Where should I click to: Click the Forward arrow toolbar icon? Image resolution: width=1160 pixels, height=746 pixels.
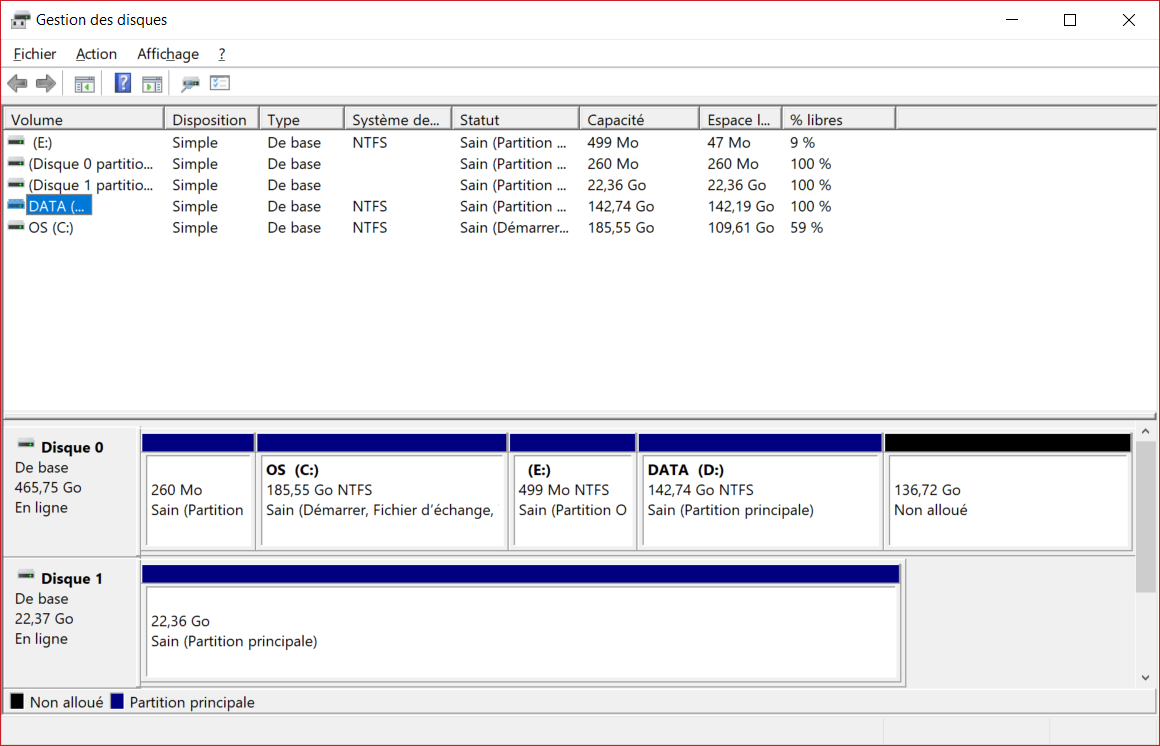click(45, 84)
